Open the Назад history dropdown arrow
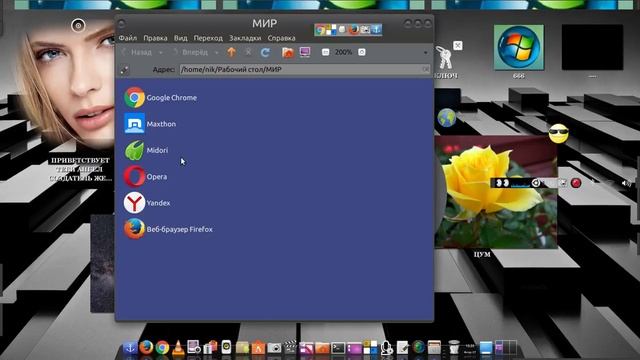This screenshot has height=360, width=640. click(160, 53)
